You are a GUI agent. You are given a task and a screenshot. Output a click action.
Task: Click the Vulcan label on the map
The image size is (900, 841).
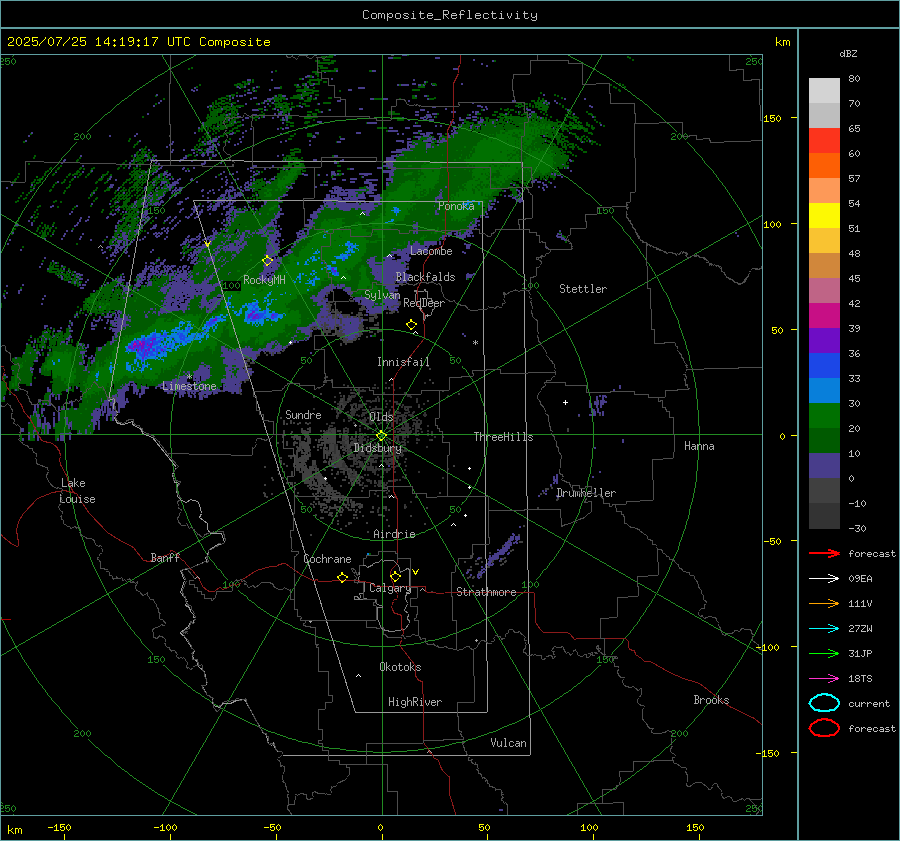[x=509, y=743]
